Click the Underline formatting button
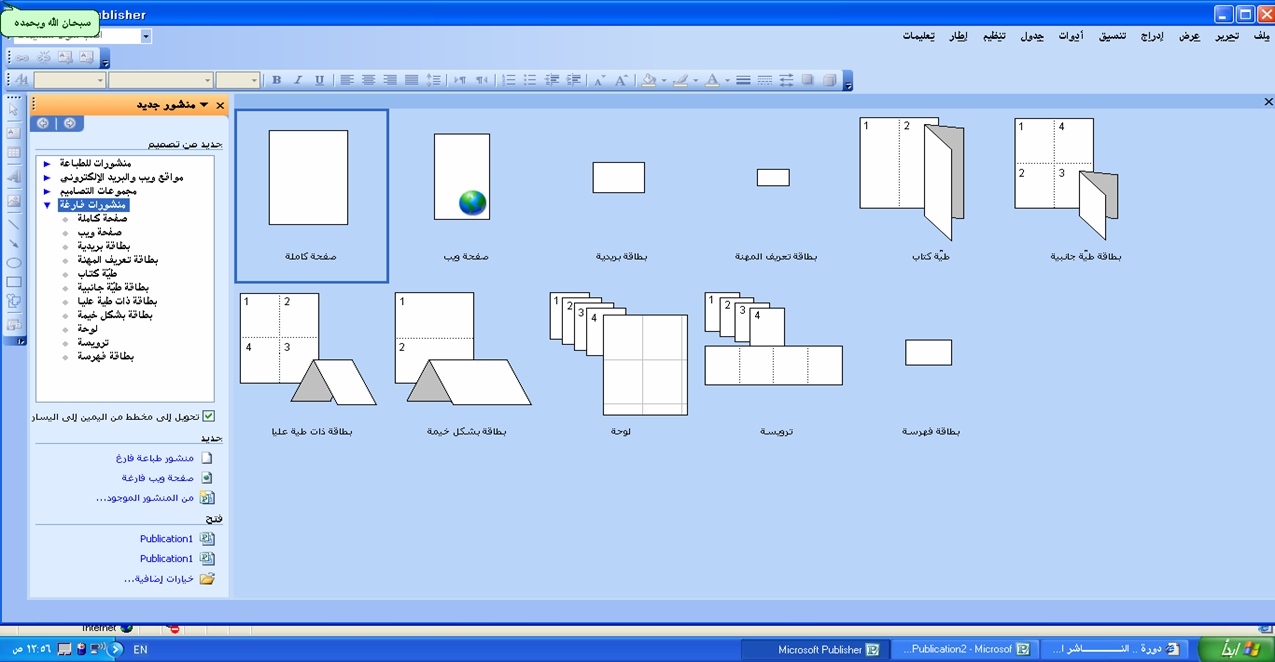 coord(319,80)
